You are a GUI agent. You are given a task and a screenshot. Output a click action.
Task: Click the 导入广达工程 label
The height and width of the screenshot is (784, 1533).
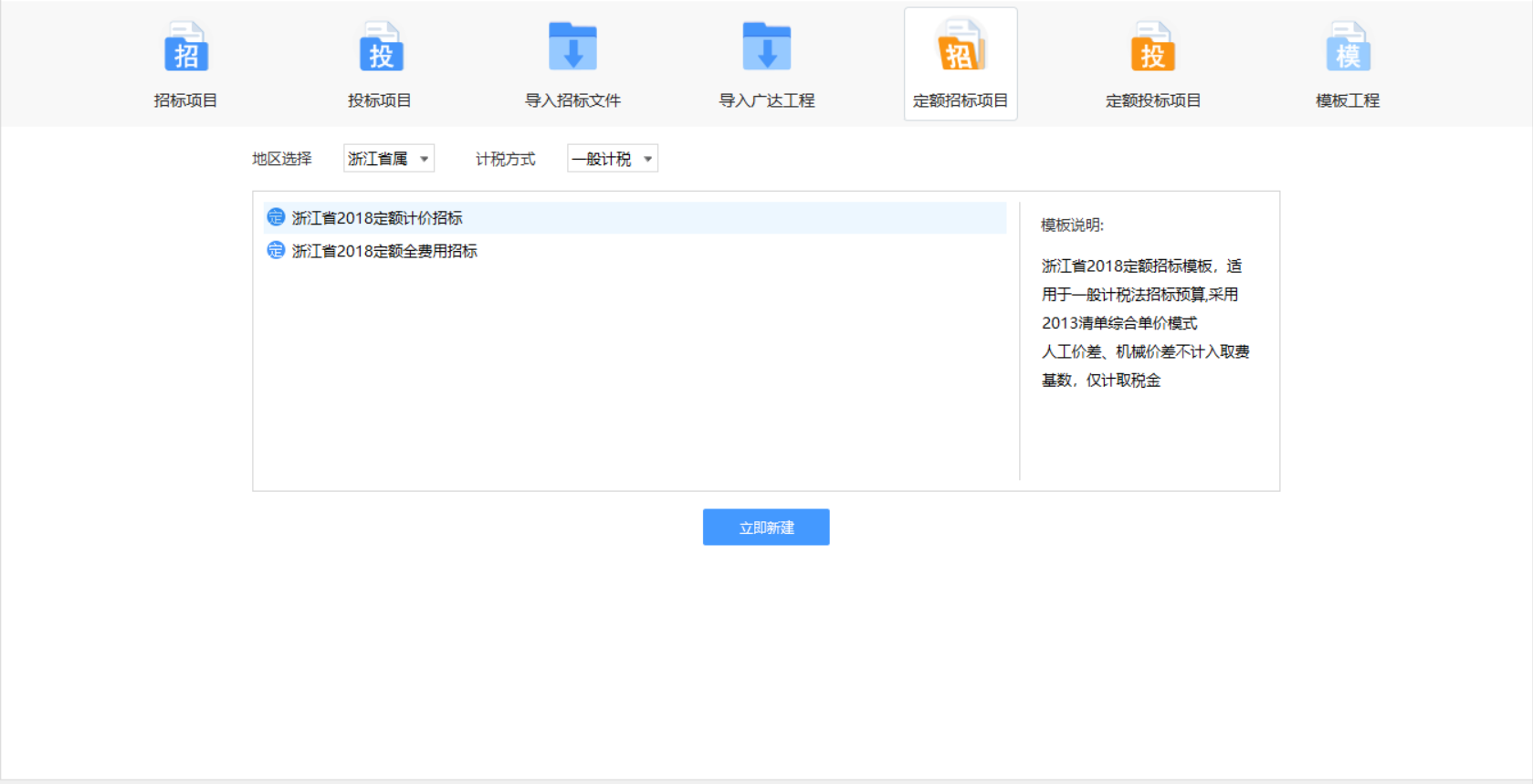[x=767, y=100]
